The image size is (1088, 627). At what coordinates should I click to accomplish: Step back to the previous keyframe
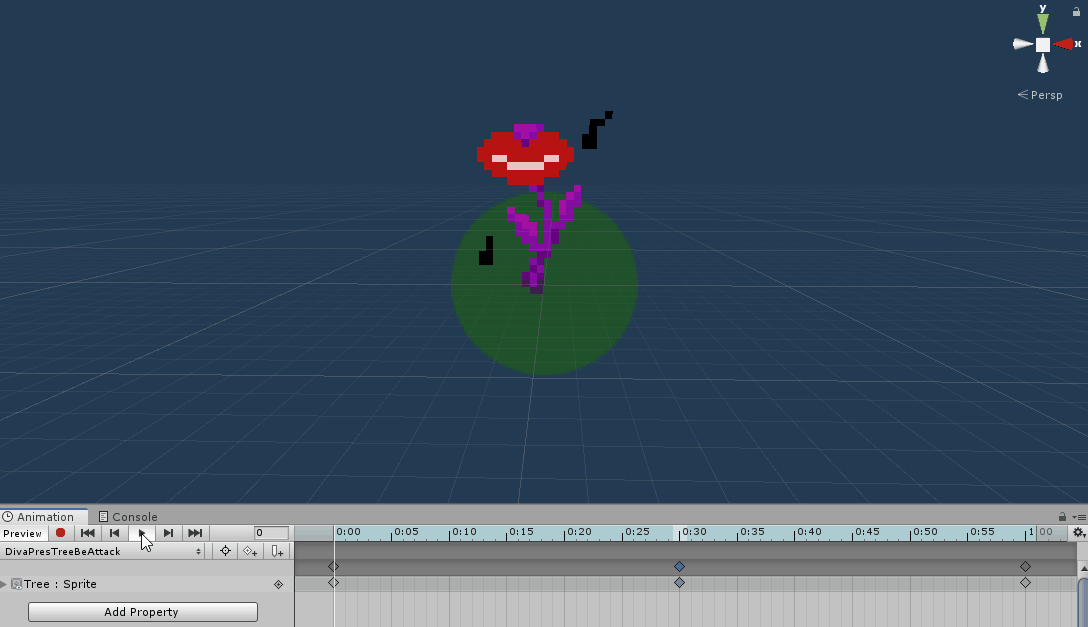[114, 533]
